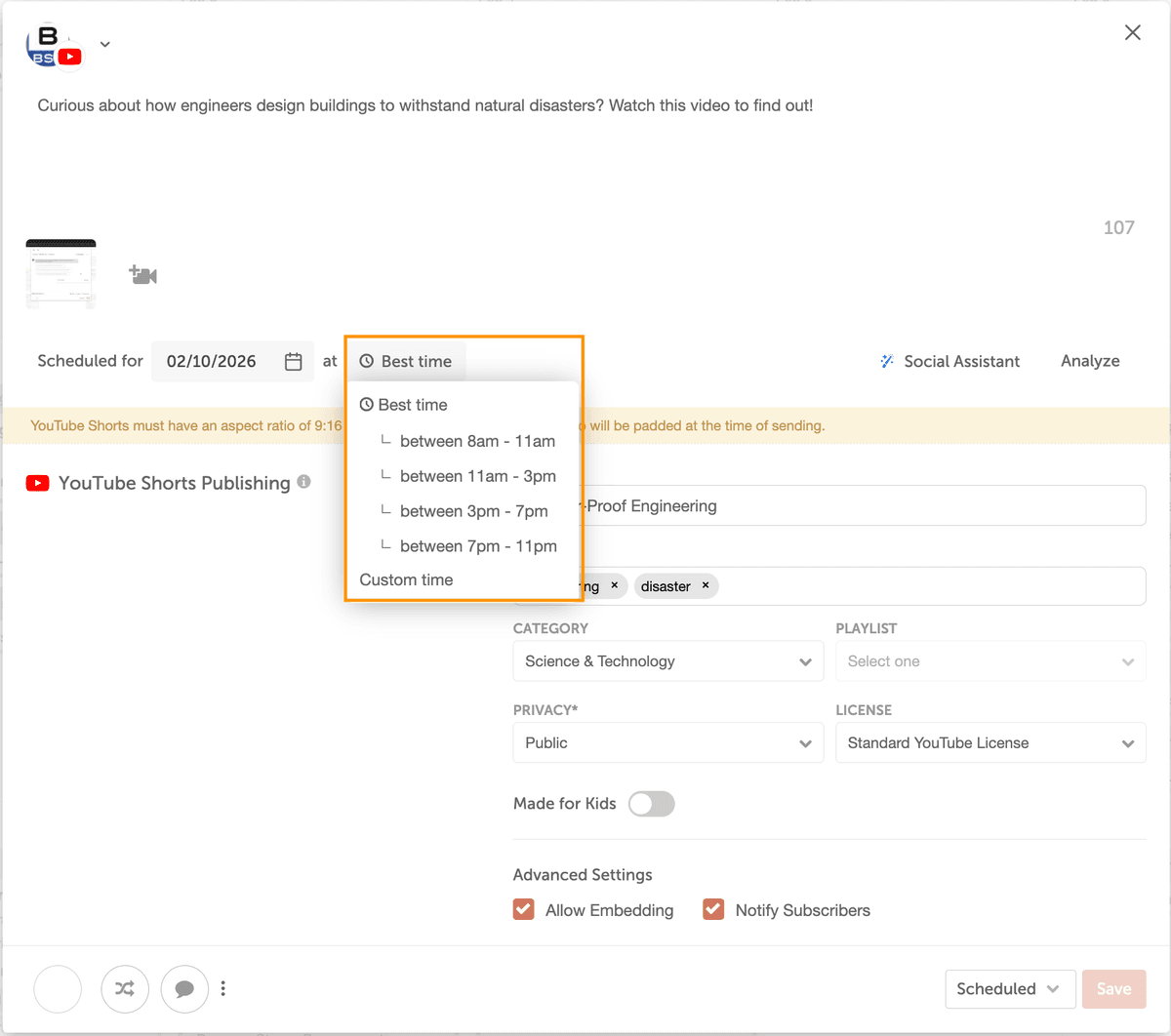The width and height of the screenshot is (1171, 1036).
Task: Click the Save button
Action: (1112, 988)
